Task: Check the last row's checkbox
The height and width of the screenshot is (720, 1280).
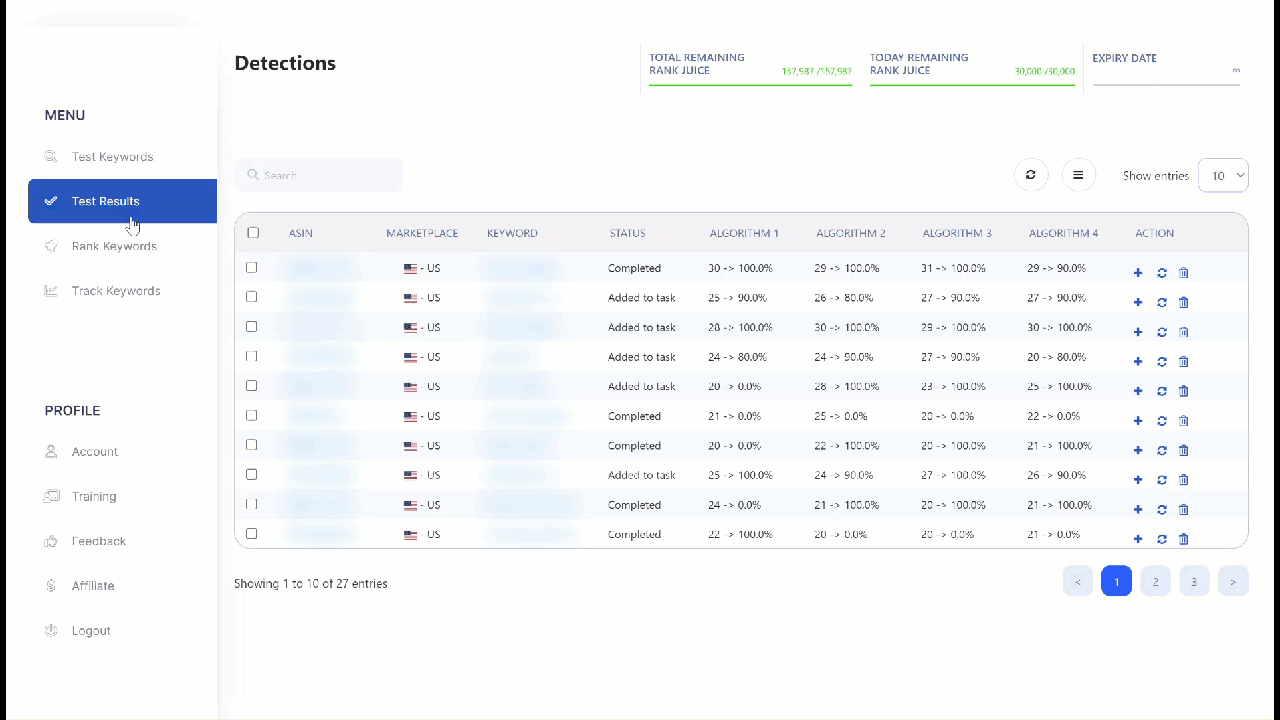Action: pyautogui.click(x=252, y=534)
